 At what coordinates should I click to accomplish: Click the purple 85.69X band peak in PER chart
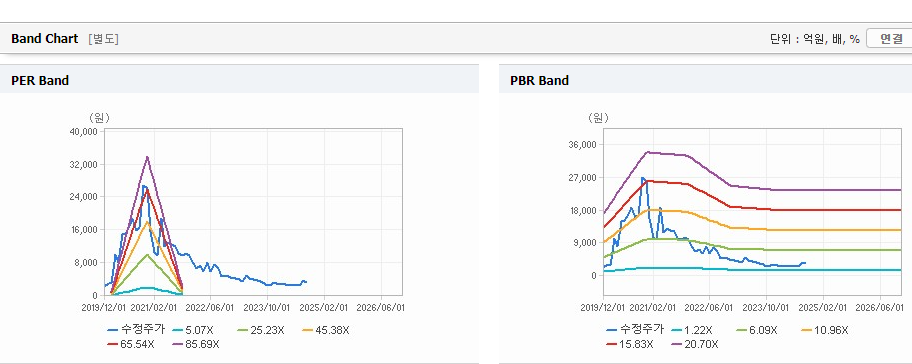[147, 157]
